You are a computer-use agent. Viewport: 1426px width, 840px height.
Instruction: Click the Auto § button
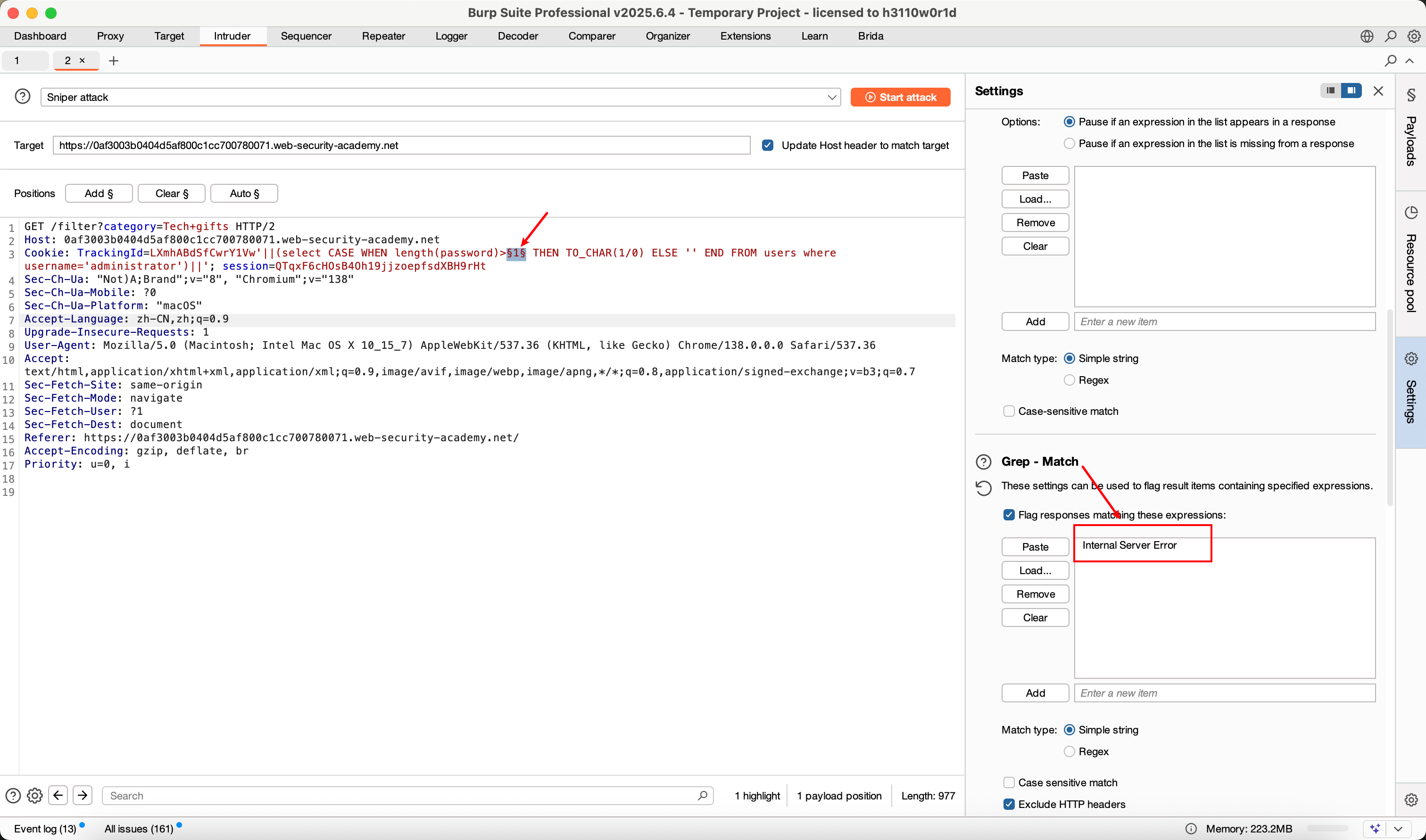[x=244, y=194]
